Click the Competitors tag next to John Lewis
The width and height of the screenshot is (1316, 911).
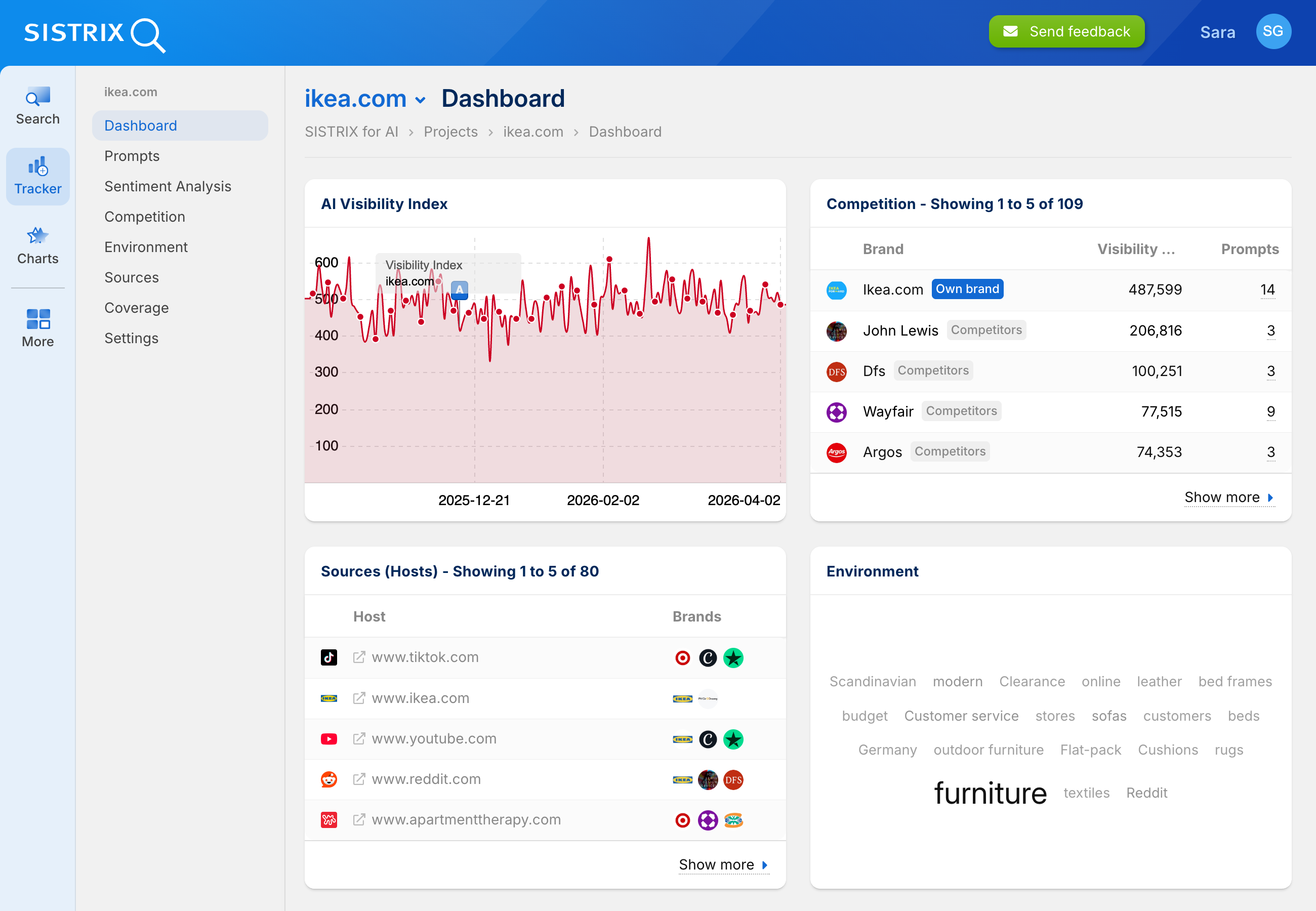point(986,330)
